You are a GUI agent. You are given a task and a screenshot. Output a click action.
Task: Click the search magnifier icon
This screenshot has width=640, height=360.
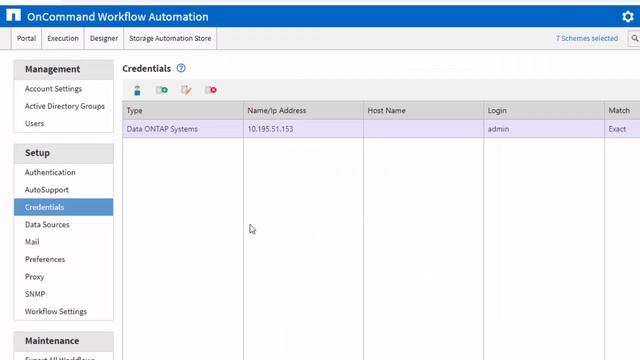[x=634, y=38]
